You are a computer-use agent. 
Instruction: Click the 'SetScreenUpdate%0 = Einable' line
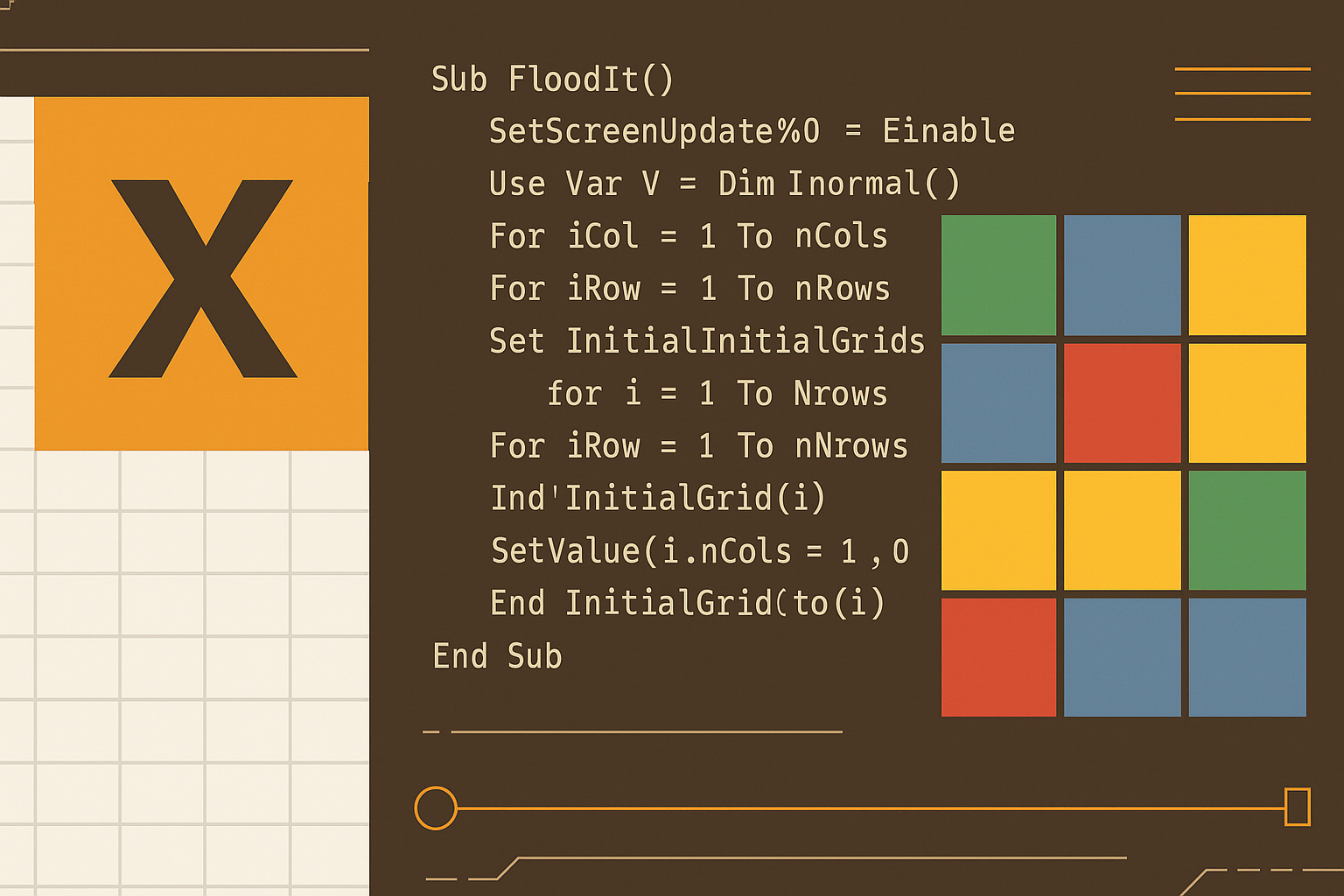pos(752,131)
